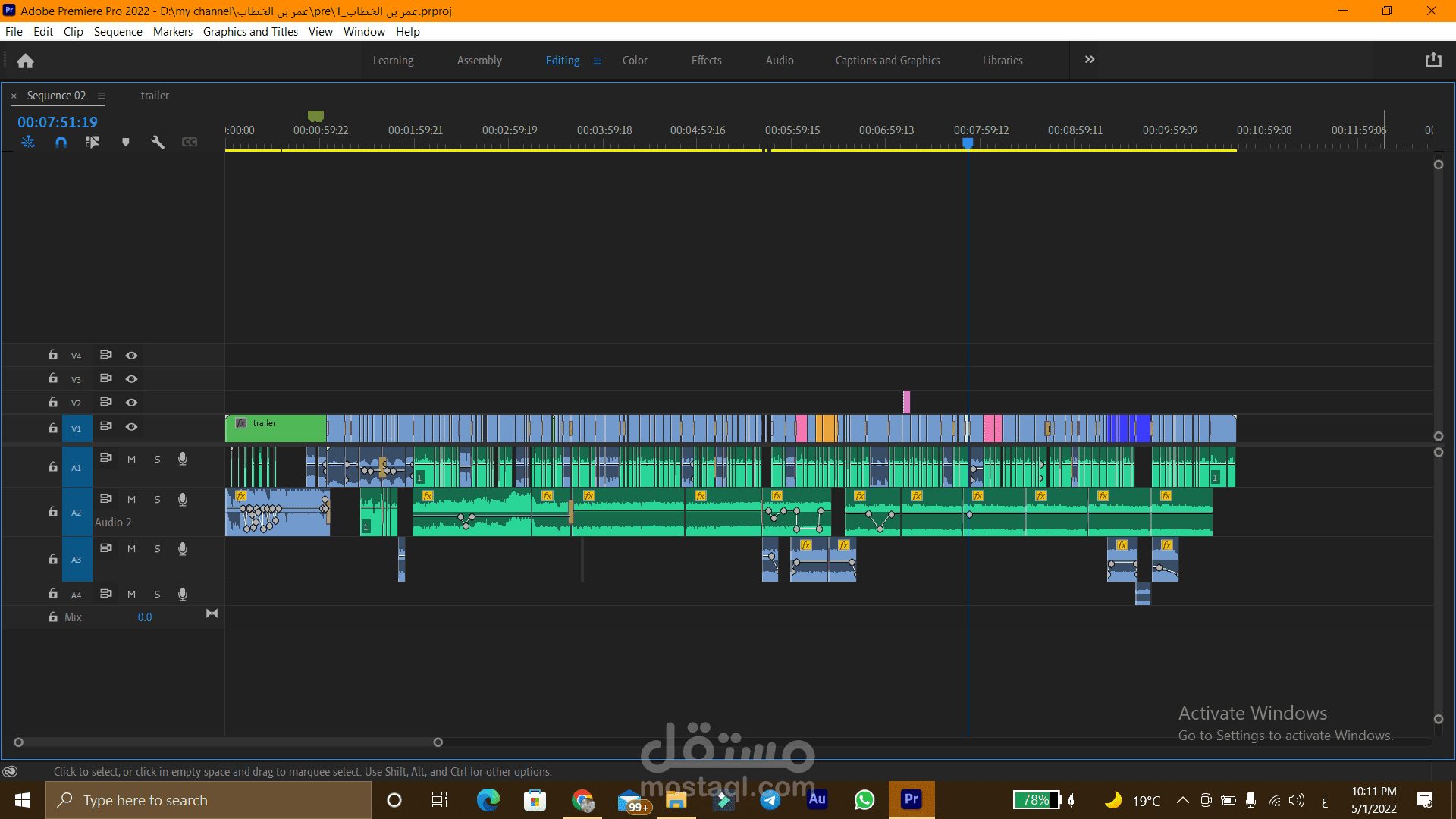
Task: Toggle lock on track V2
Action: pos(53,402)
